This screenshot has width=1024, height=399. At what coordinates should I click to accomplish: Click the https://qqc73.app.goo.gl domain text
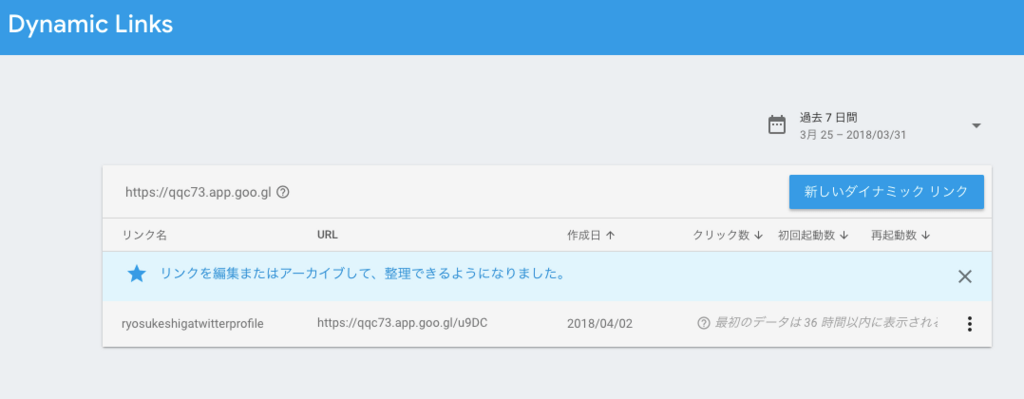198,193
